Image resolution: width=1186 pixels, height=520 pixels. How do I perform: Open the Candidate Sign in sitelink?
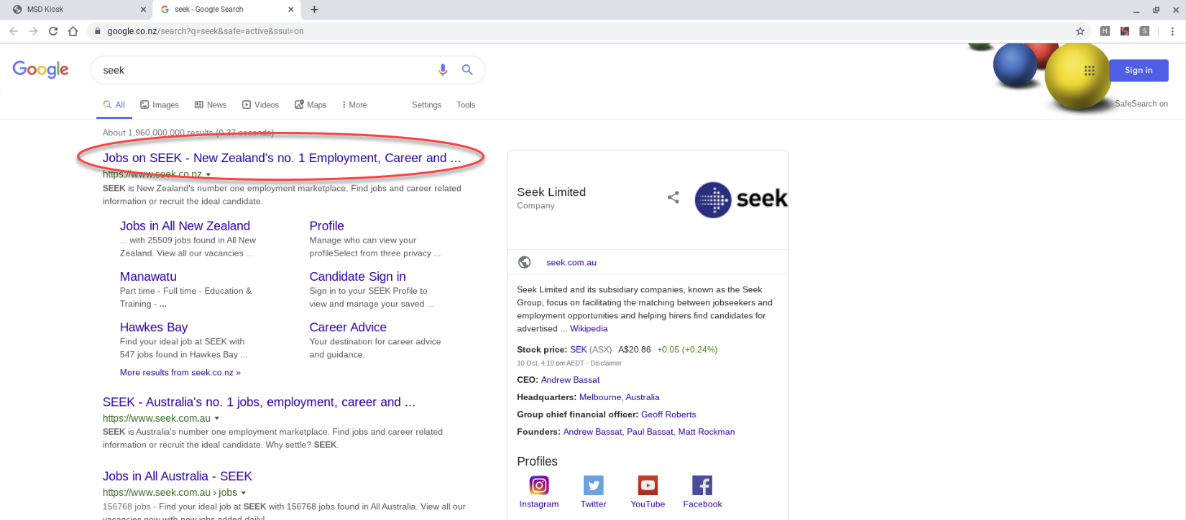tap(358, 276)
